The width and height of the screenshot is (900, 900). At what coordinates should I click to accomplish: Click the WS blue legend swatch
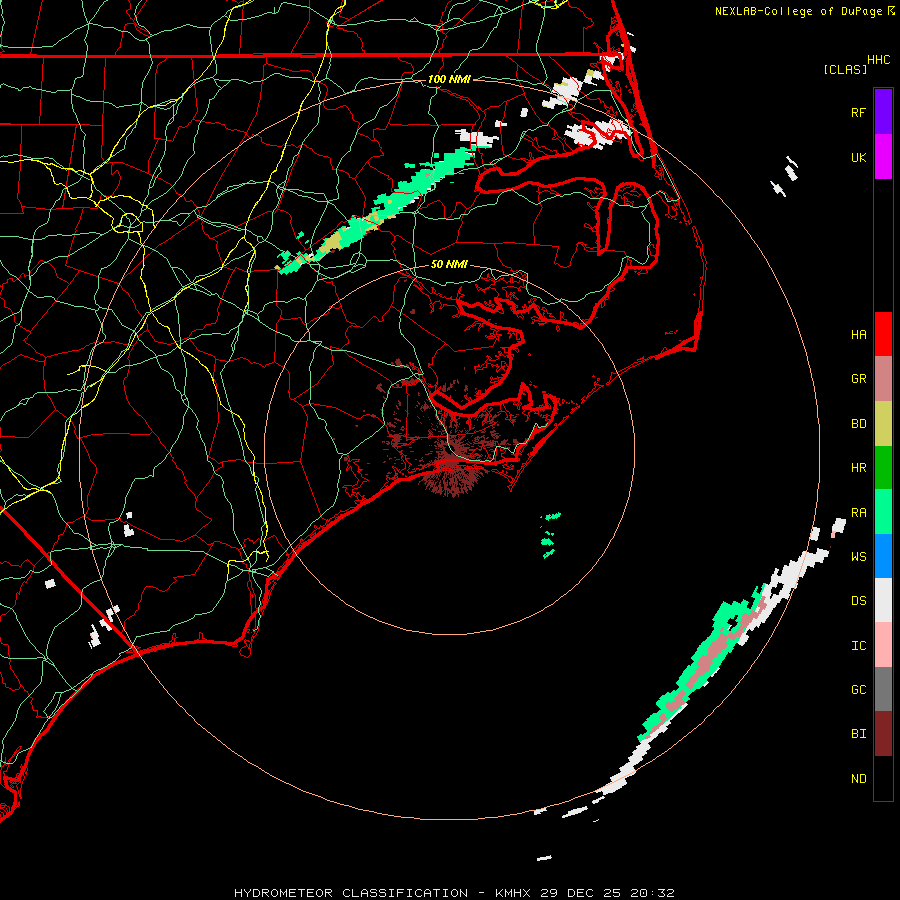point(883,556)
